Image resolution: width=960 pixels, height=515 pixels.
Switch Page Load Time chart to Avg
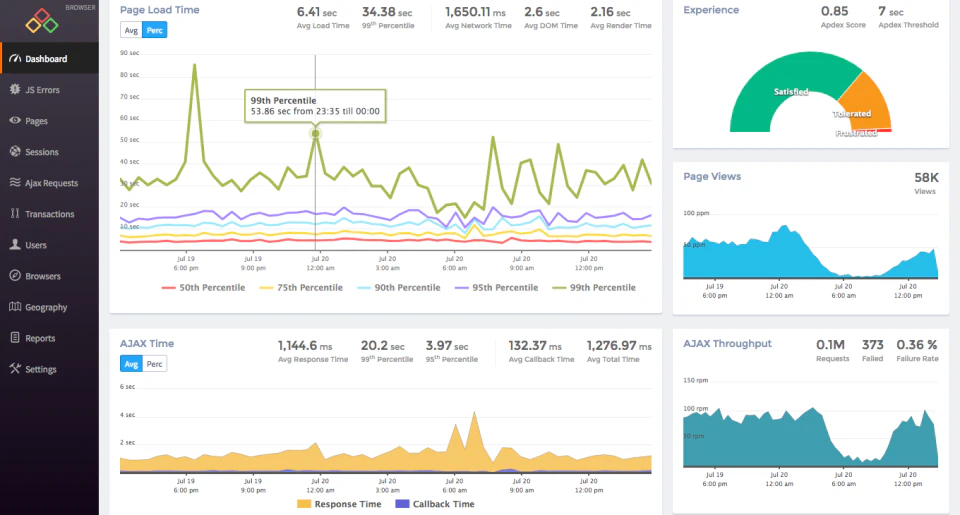pyautogui.click(x=131, y=30)
